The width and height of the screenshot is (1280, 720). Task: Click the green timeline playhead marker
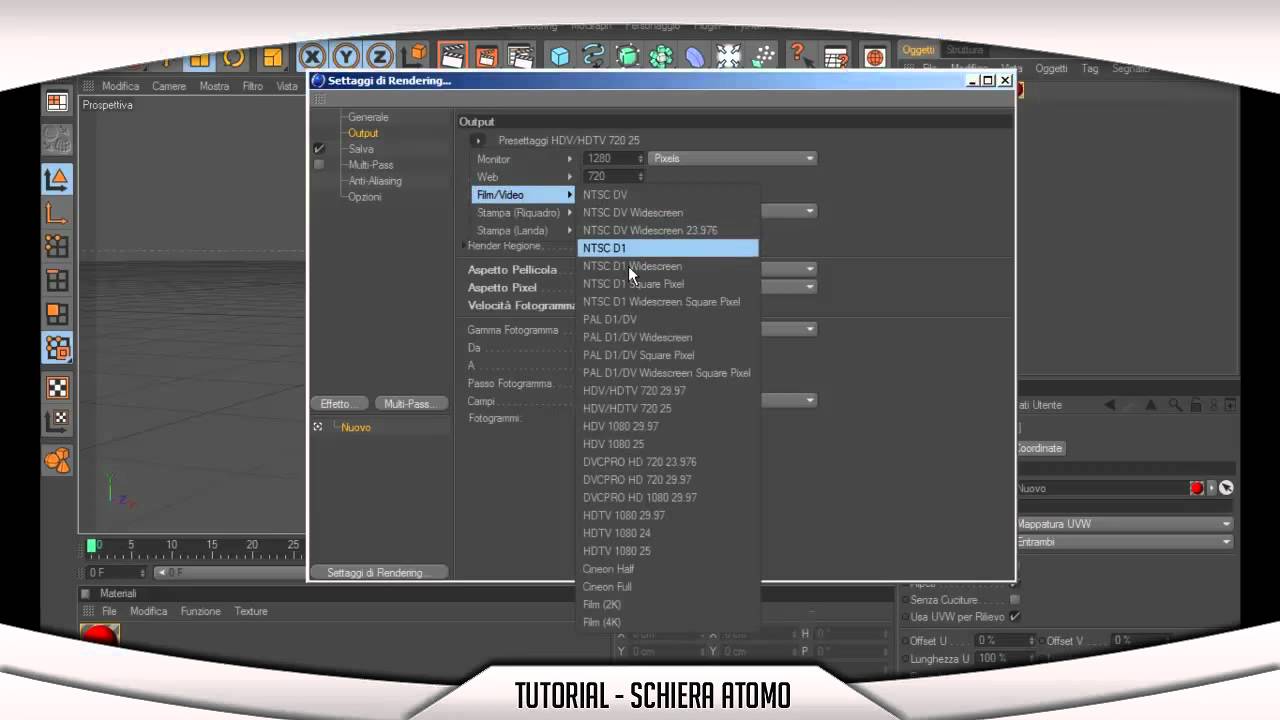tap(92, 545)
